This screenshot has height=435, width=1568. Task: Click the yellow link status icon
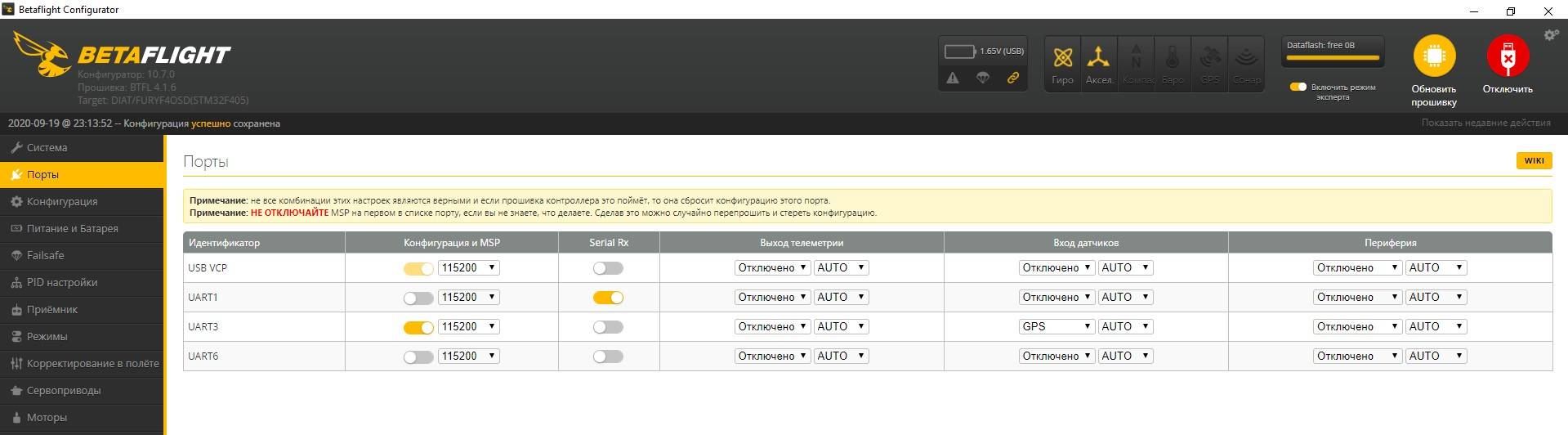[1012, 78]
